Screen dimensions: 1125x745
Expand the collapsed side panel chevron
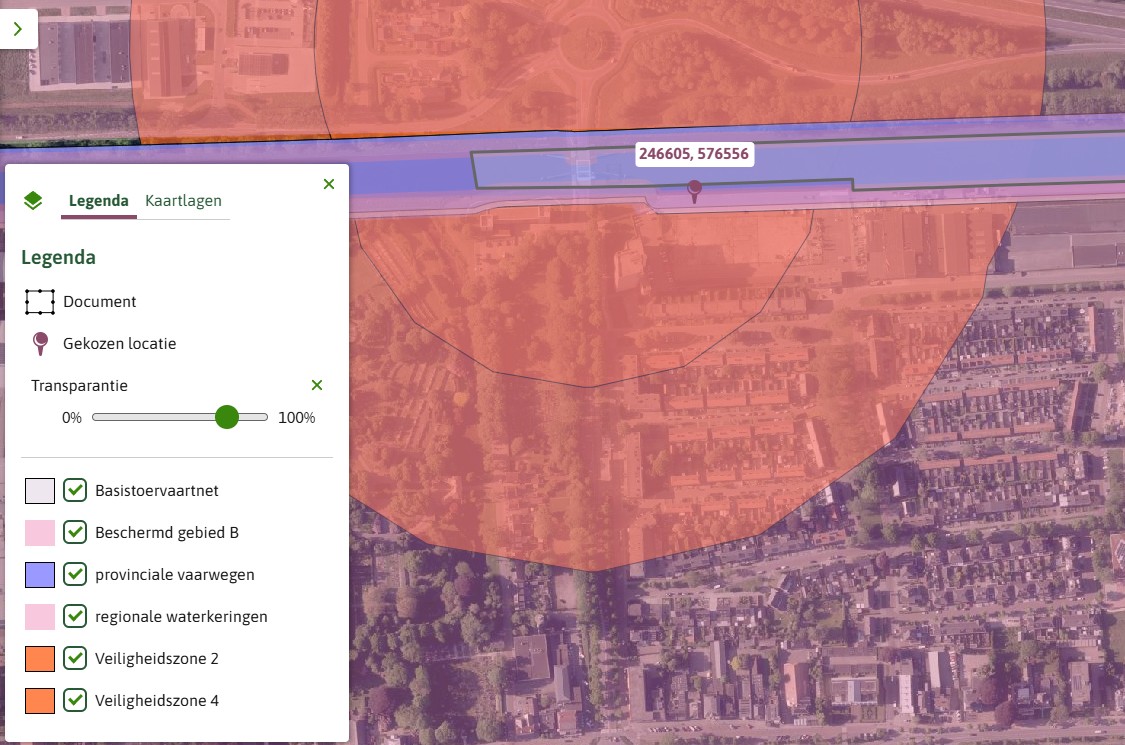tap(18, 29)
